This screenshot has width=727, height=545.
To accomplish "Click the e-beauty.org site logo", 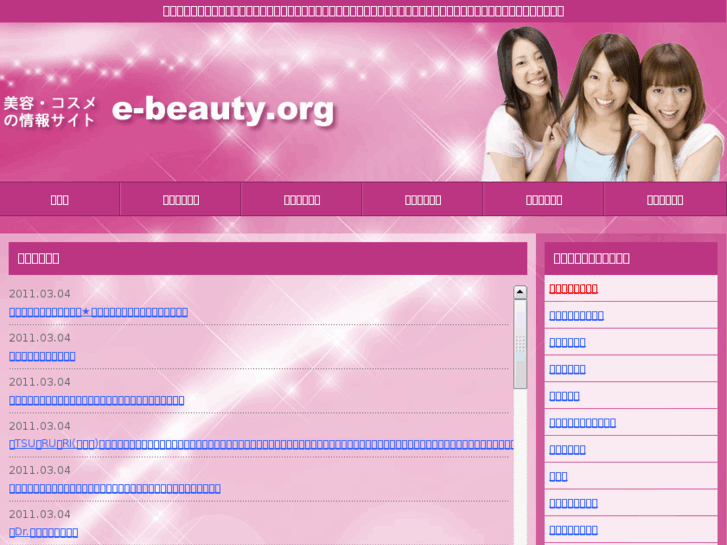I will (223, 109).
